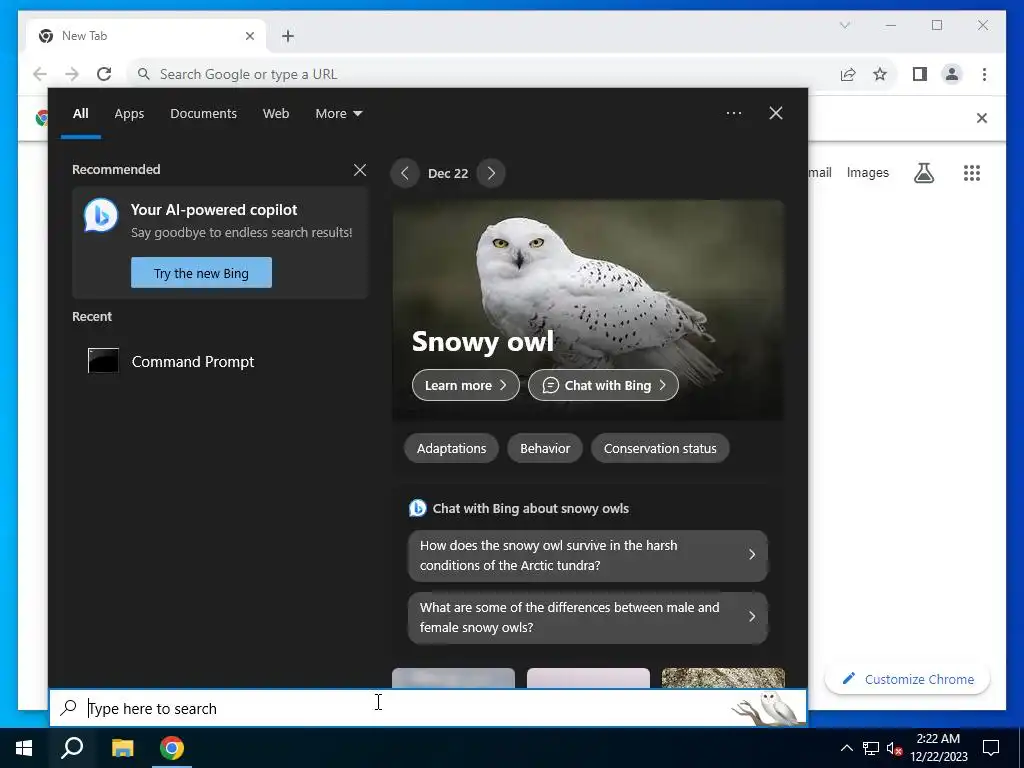Screen dimensions: 1024x768
Task: Click the Chrome address bar
Action: (x=484, y=74)
